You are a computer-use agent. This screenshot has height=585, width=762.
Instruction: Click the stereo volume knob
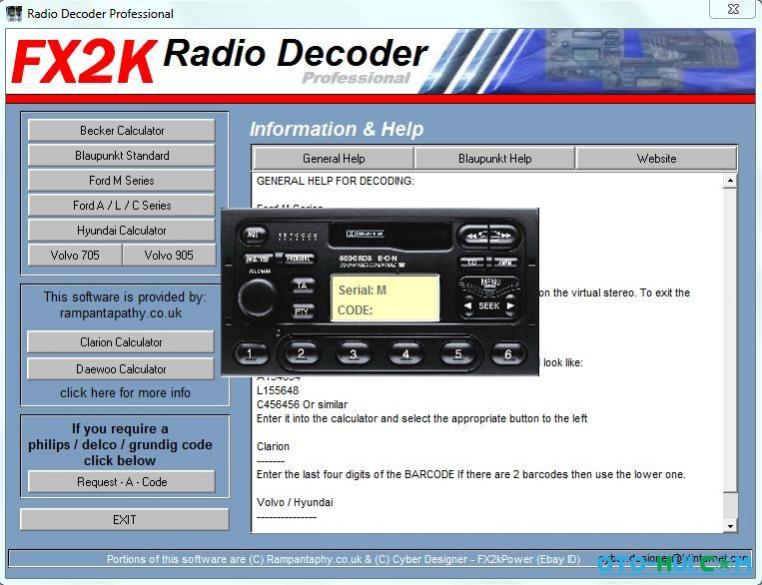257,297
